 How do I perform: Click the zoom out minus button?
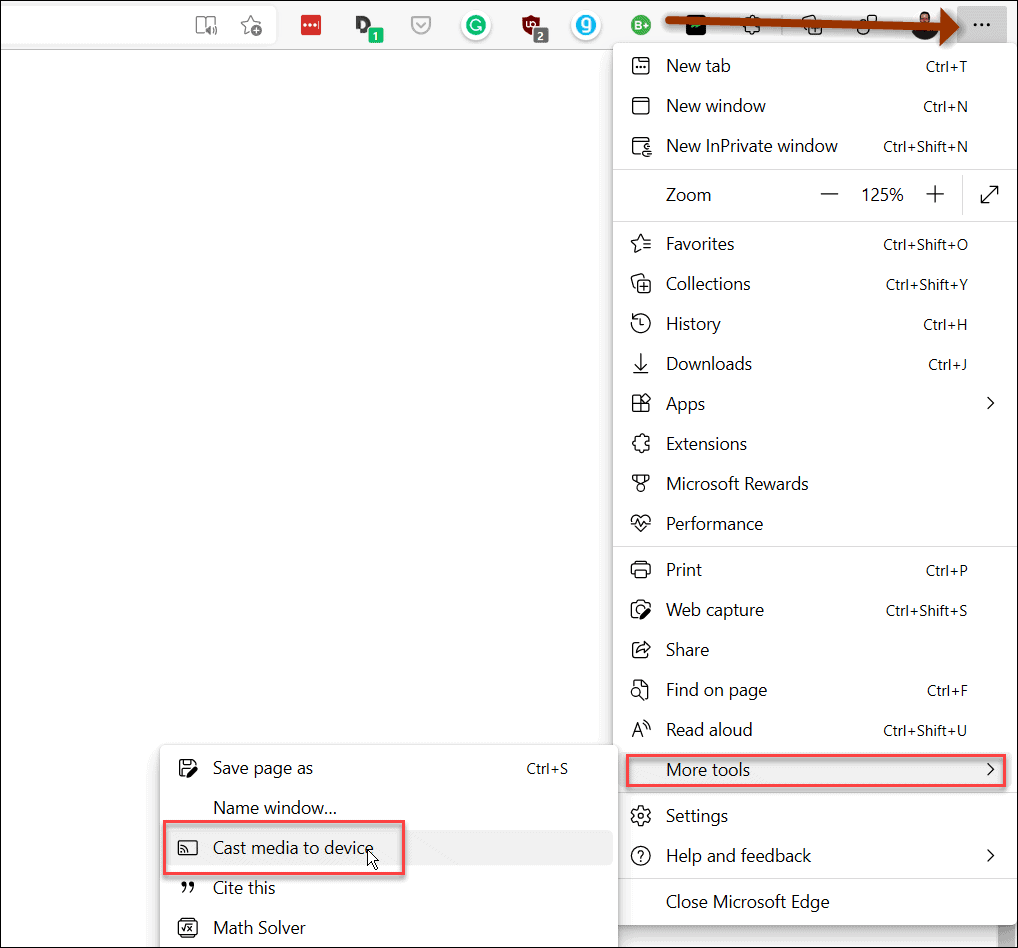[x=829, y=195]
